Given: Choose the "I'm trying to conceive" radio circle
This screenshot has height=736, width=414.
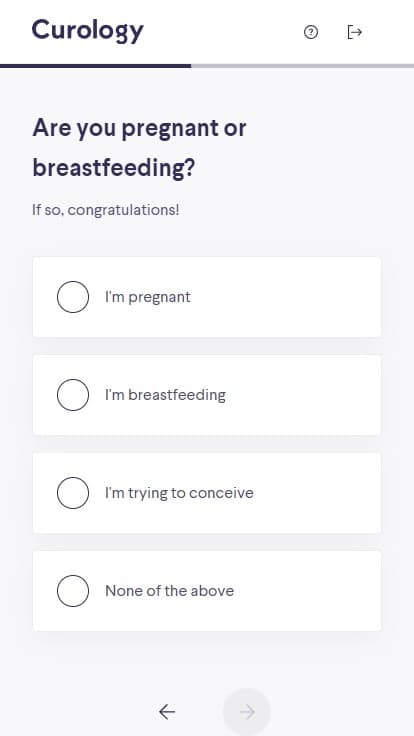Looking at the screenshot, I should pyautogui.click(x=73, y=493).
